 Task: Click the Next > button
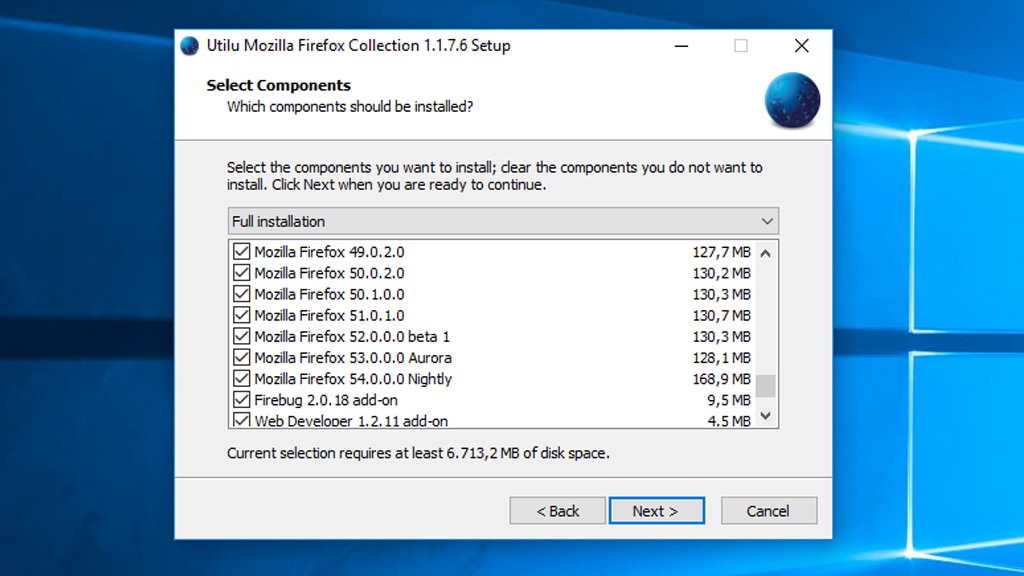click(656, 511)
